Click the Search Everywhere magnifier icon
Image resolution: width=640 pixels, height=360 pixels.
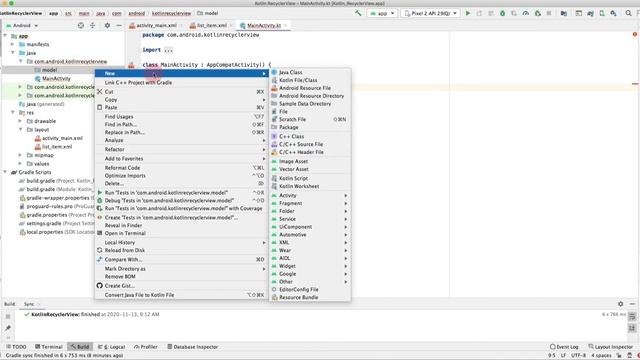coord(629,13)
